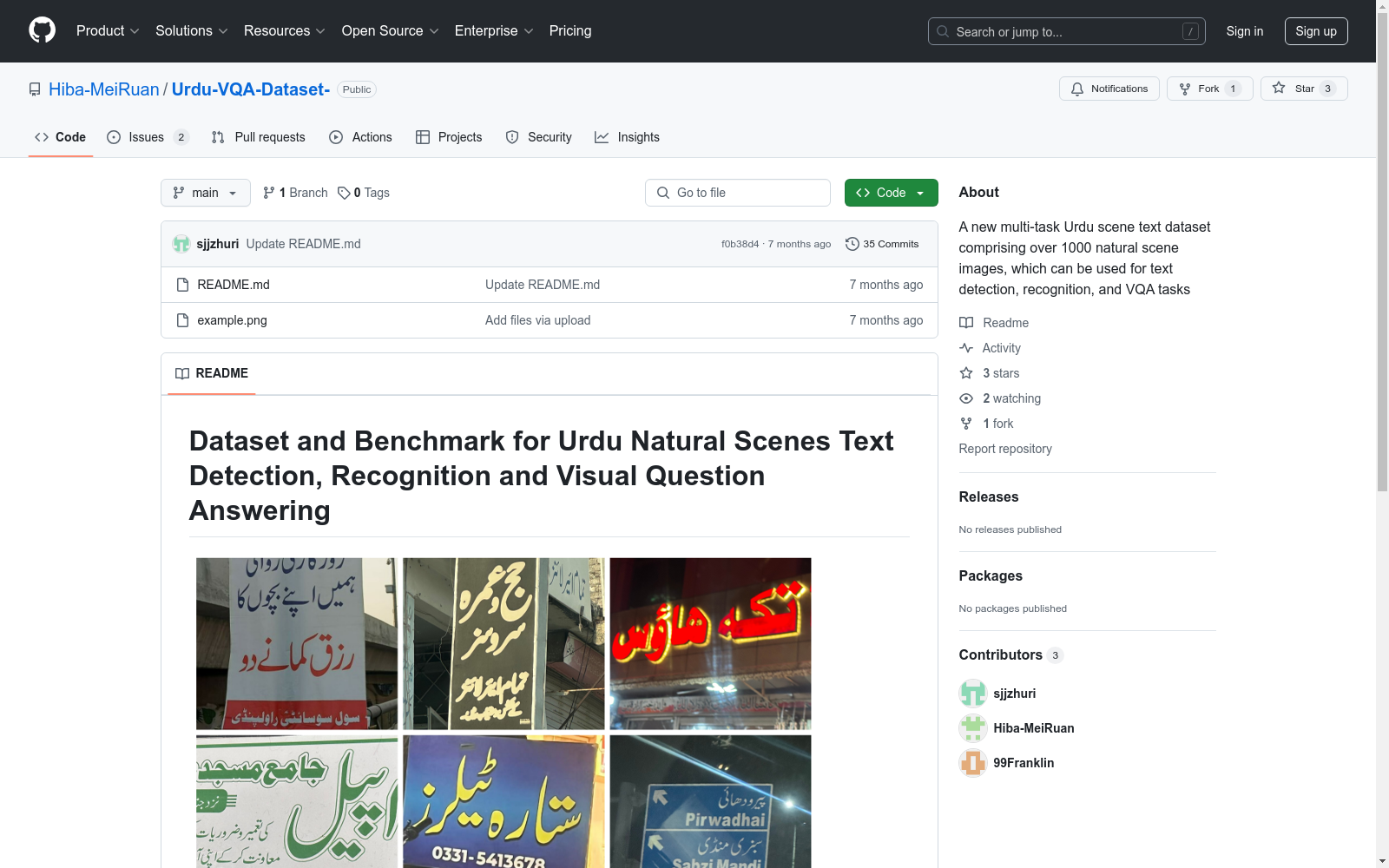Click the Notifications button

(1109, 89)
